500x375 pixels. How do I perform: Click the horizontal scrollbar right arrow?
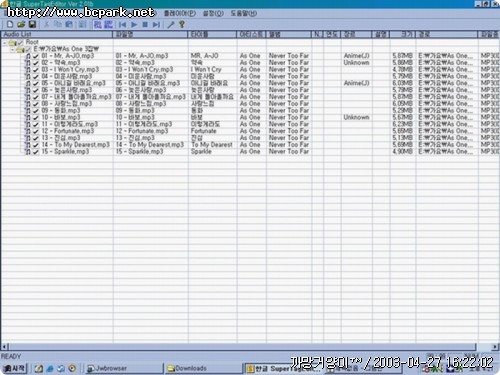pos(496,347)
